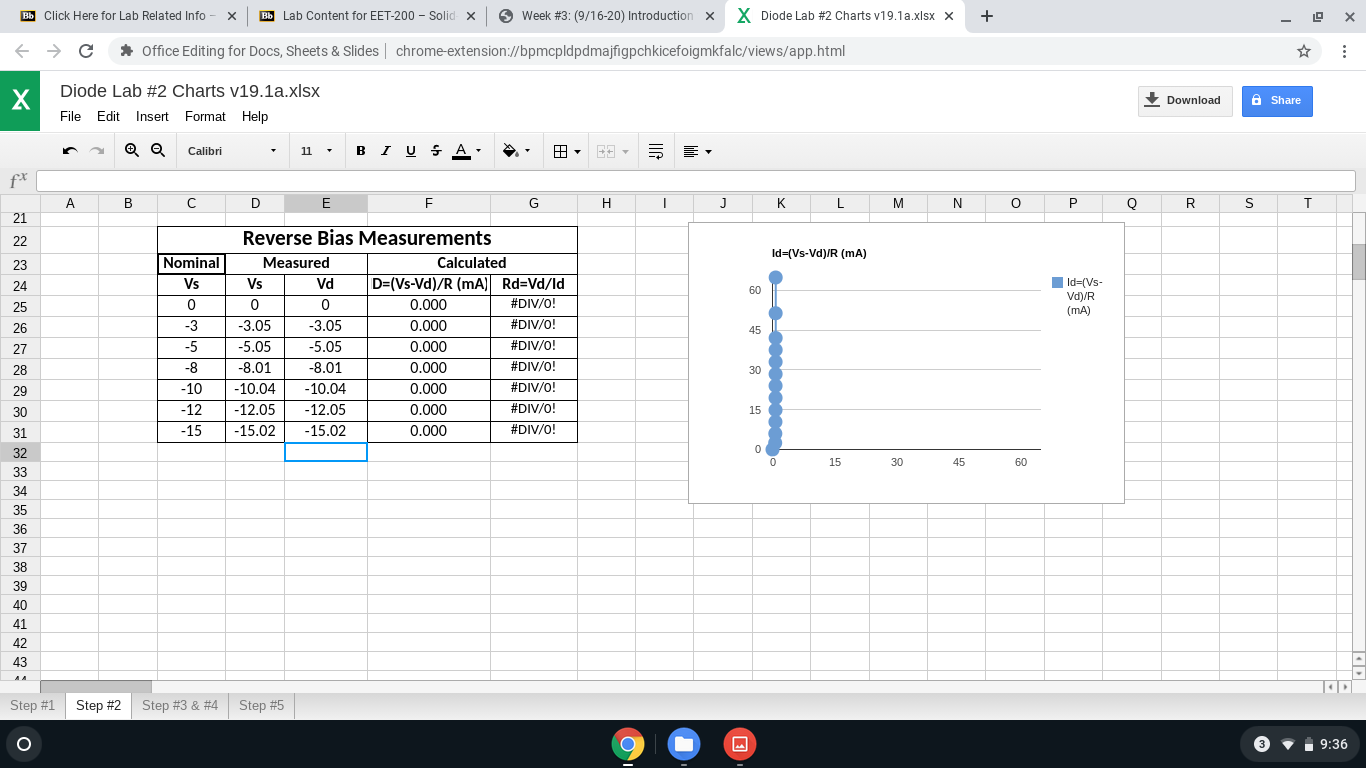Click the Download button
The width and height of the screenshot is (1366, 768).
pos(1185,100)
